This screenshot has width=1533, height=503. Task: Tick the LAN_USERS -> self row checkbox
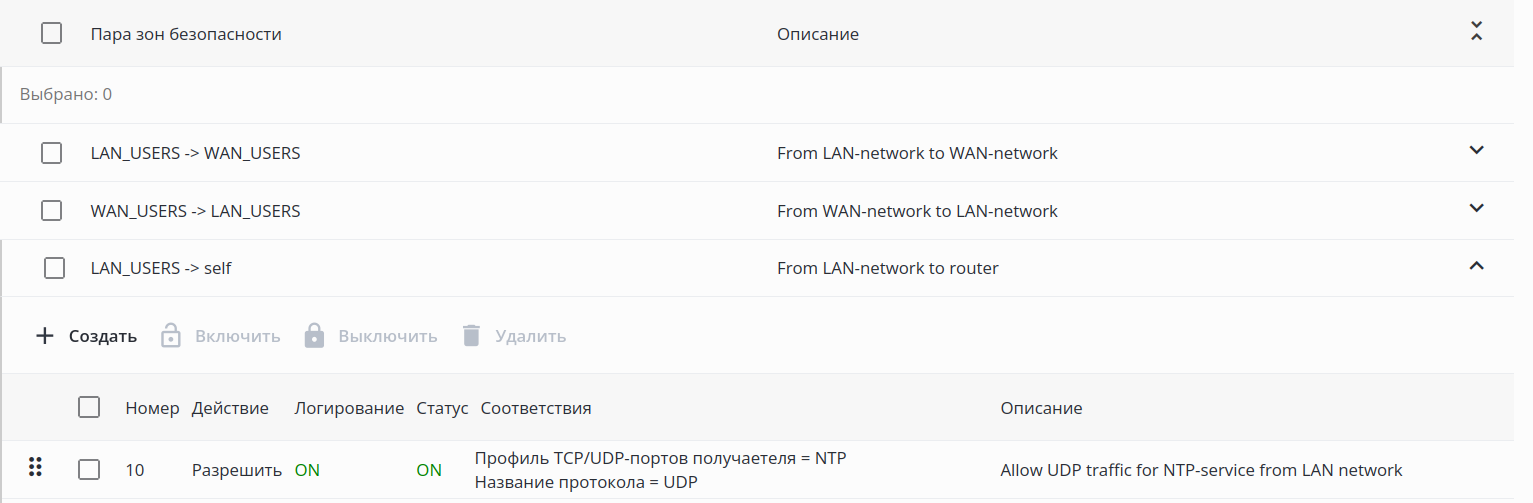tap(55, 268)
